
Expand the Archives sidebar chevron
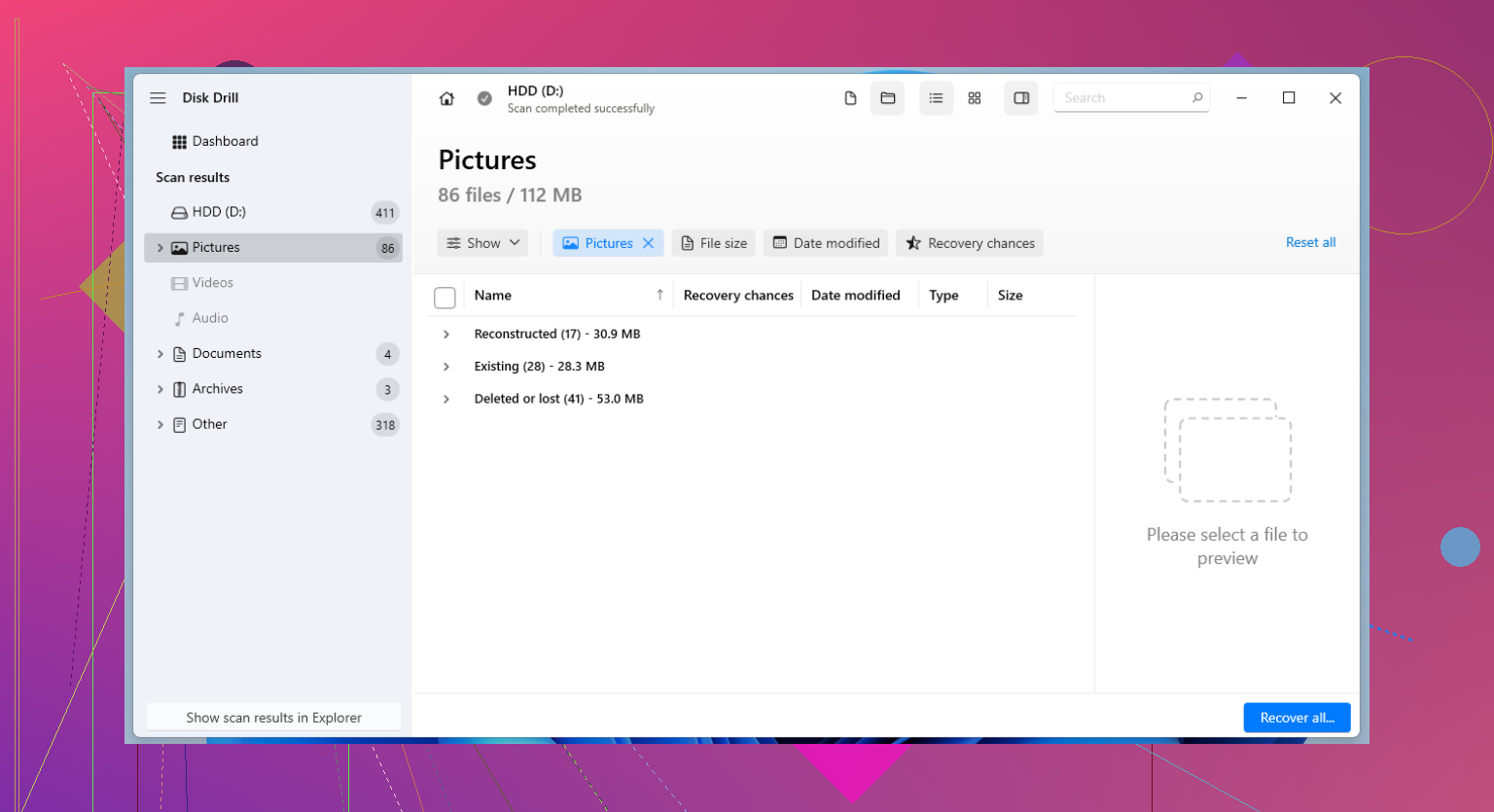160,389
